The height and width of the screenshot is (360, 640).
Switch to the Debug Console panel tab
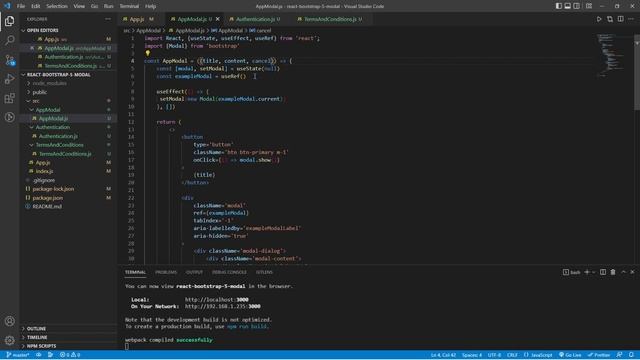coord(229,272)
